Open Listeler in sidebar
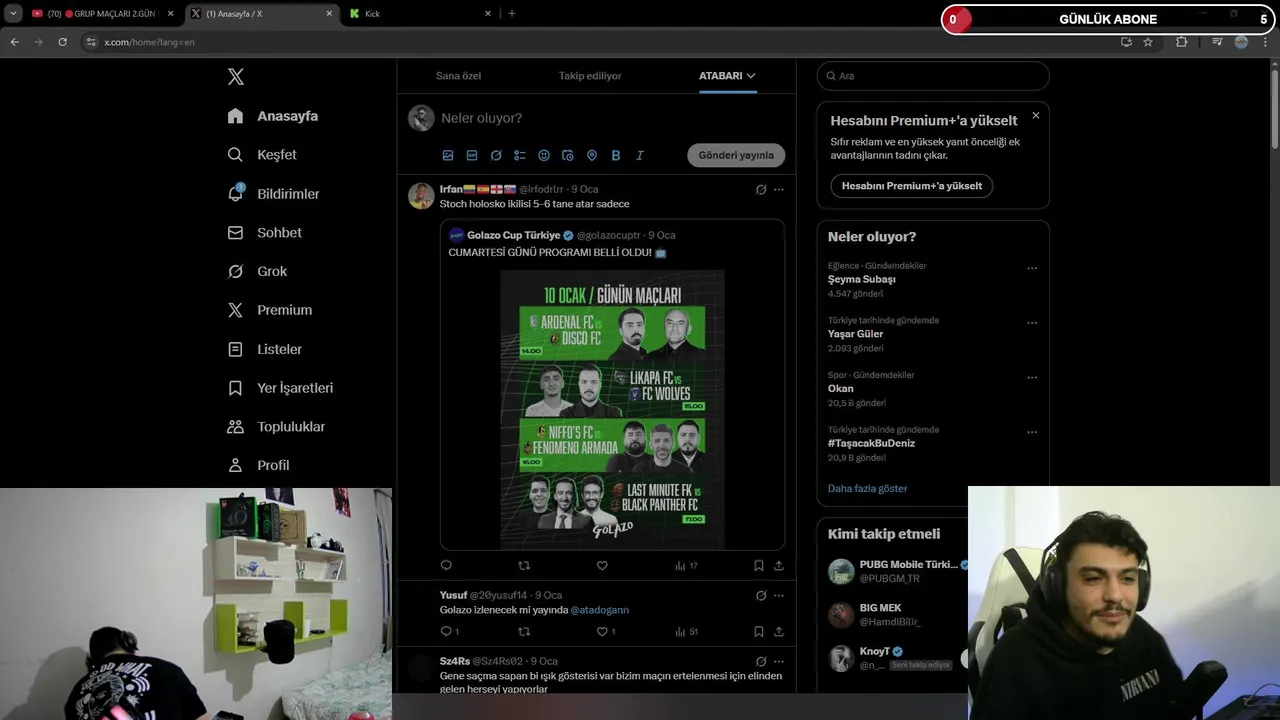Screen dimensions: 1280x720 click(265, 349)
